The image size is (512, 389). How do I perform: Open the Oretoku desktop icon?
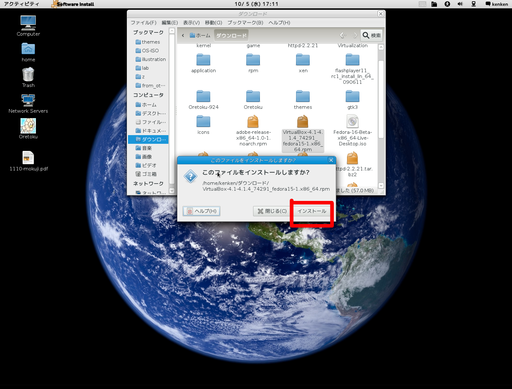point(28,129)
